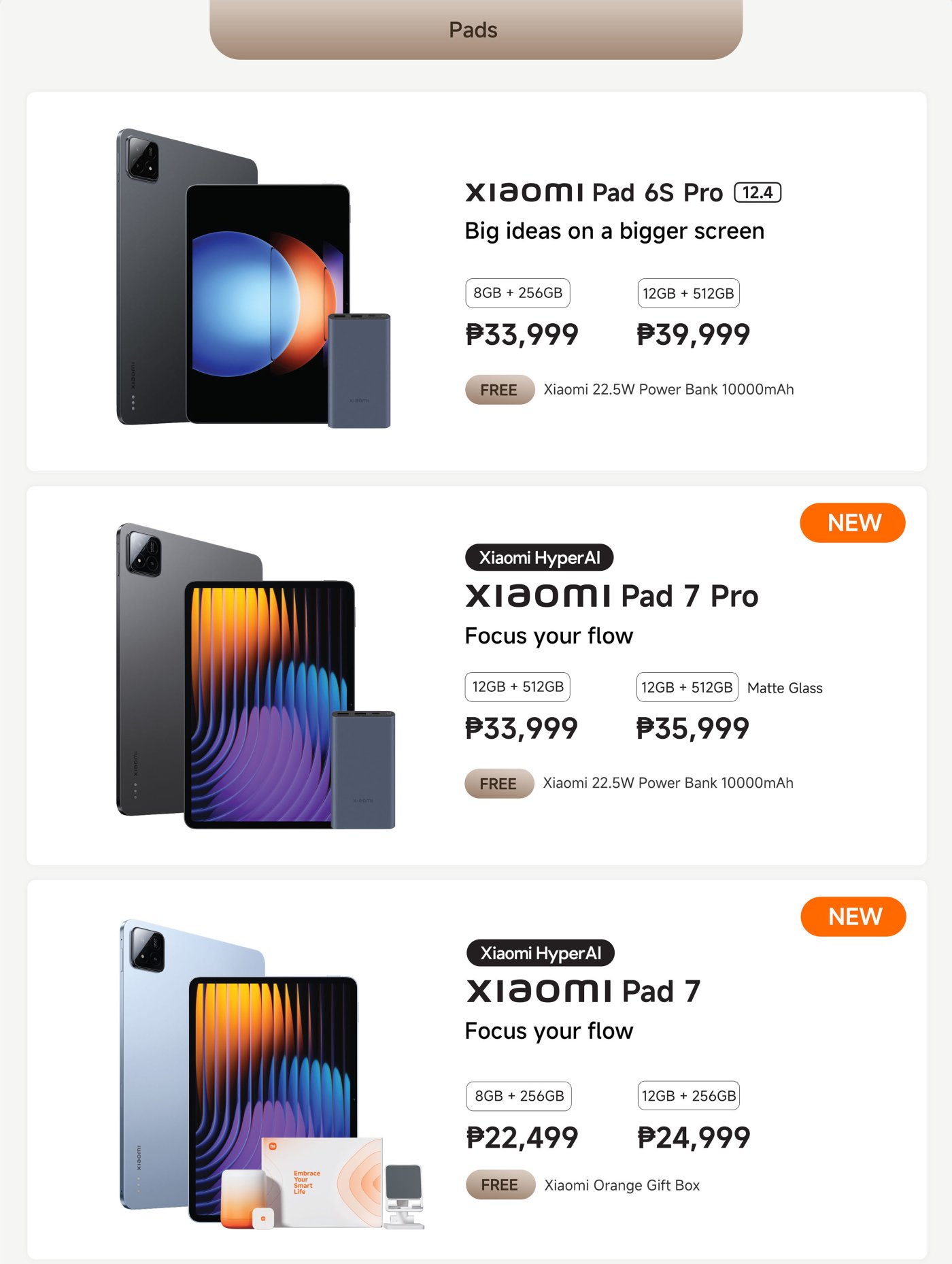Click the ₱24,999 price of Xiaomi Pad 7

click(694, 1137)
